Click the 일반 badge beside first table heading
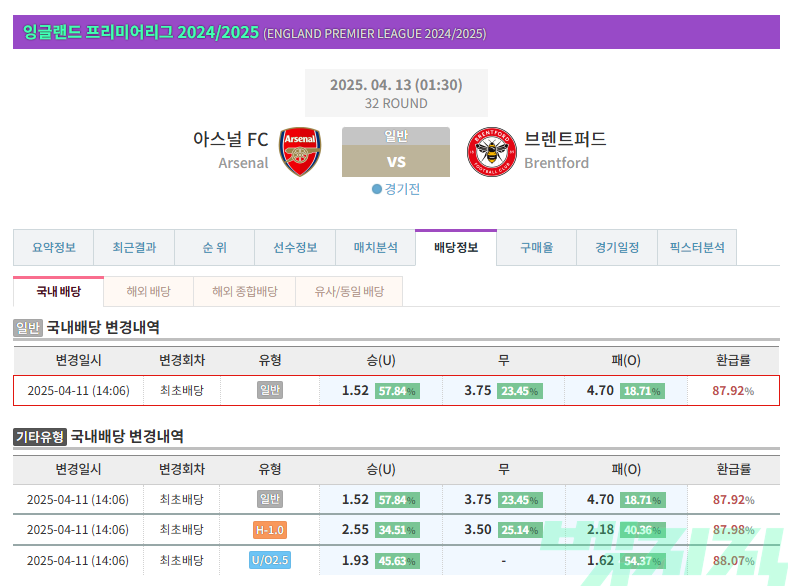 tap(28, 328)
